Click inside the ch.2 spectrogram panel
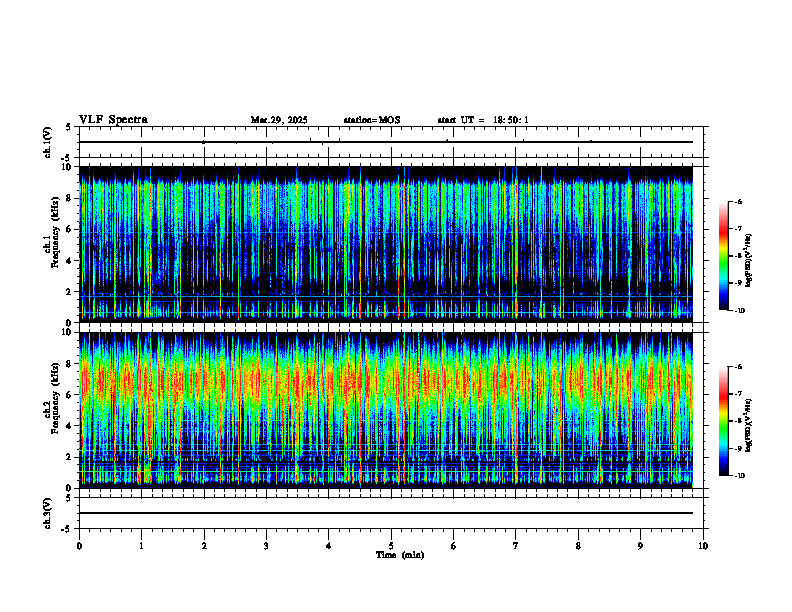The width and height of the screenshot is (792, 612). click(x=386, y=410)
